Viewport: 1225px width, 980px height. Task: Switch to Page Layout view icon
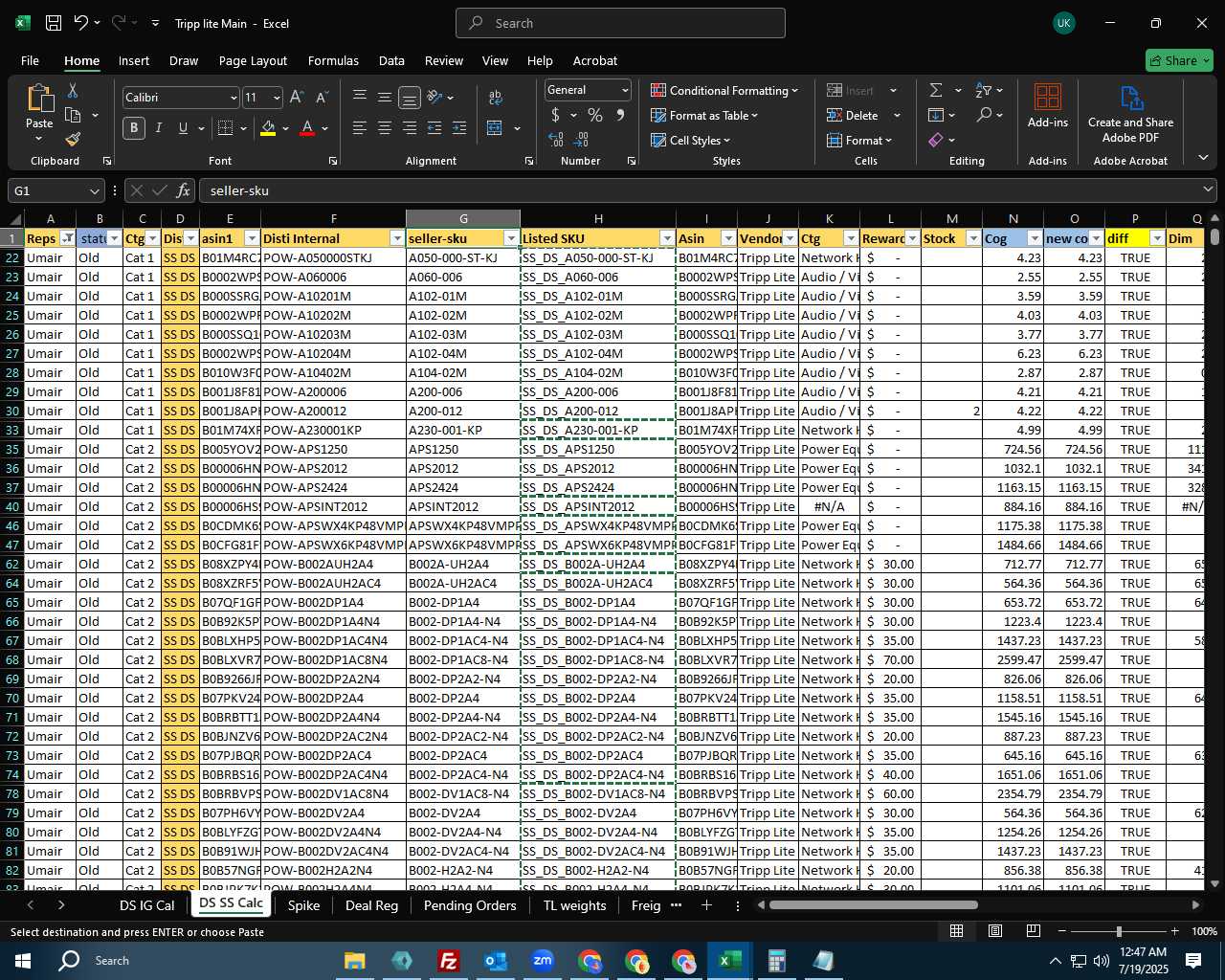pos(995,931)
